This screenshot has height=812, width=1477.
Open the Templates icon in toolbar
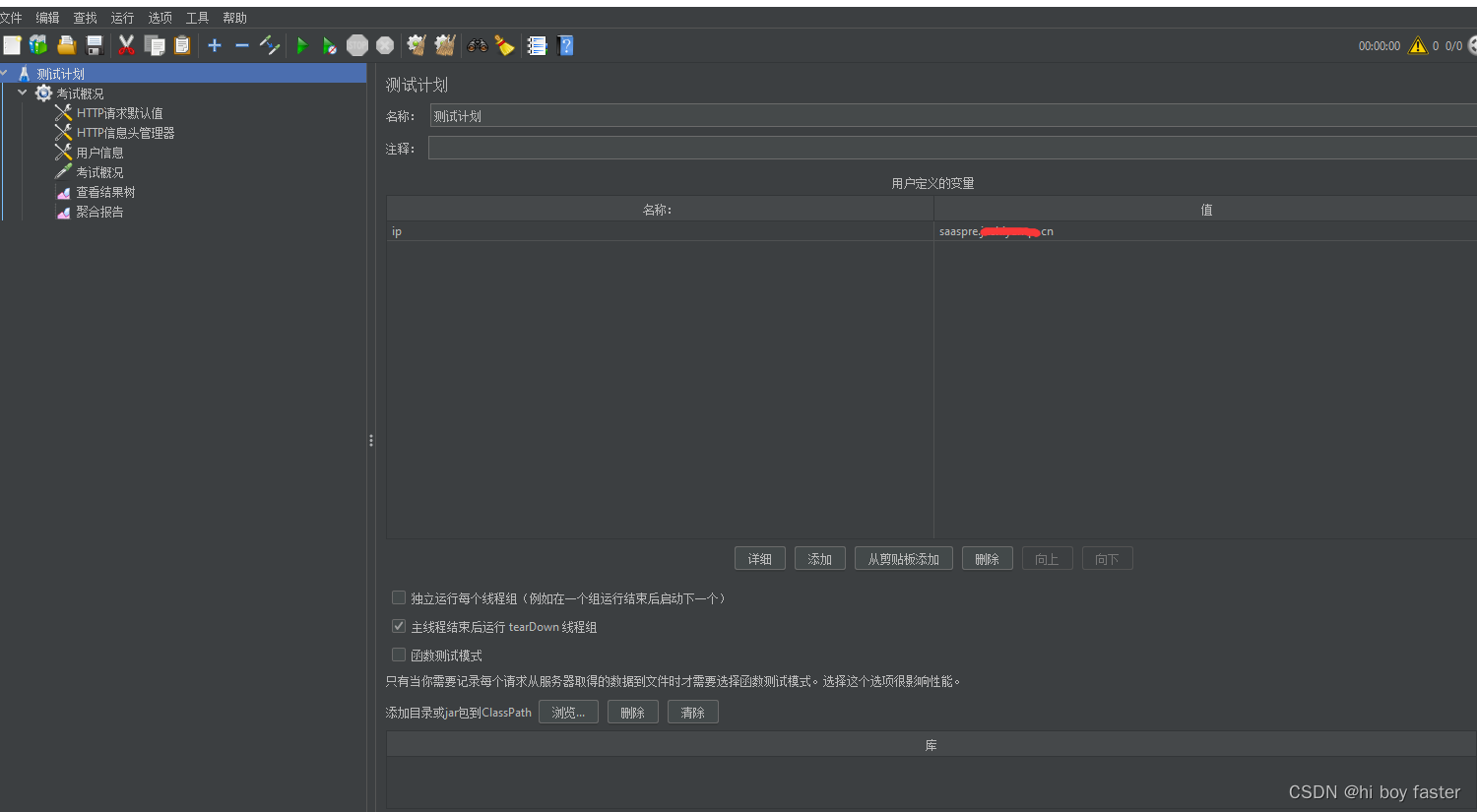tap(38, 45)
